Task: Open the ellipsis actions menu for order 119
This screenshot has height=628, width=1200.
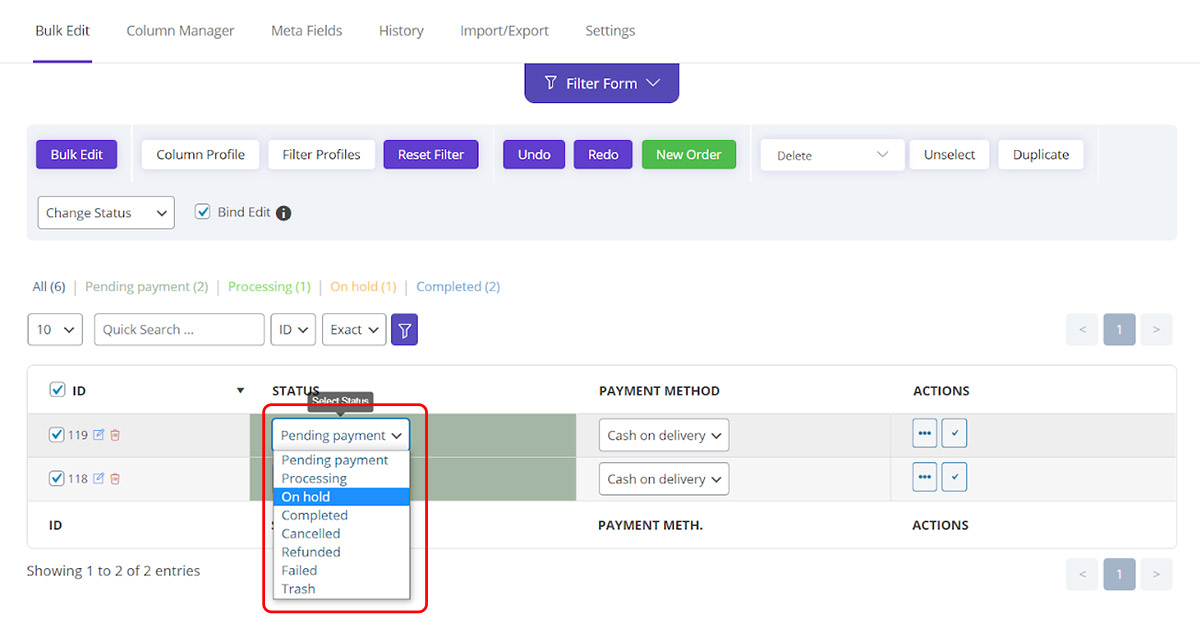Action: tap(924, 433)
